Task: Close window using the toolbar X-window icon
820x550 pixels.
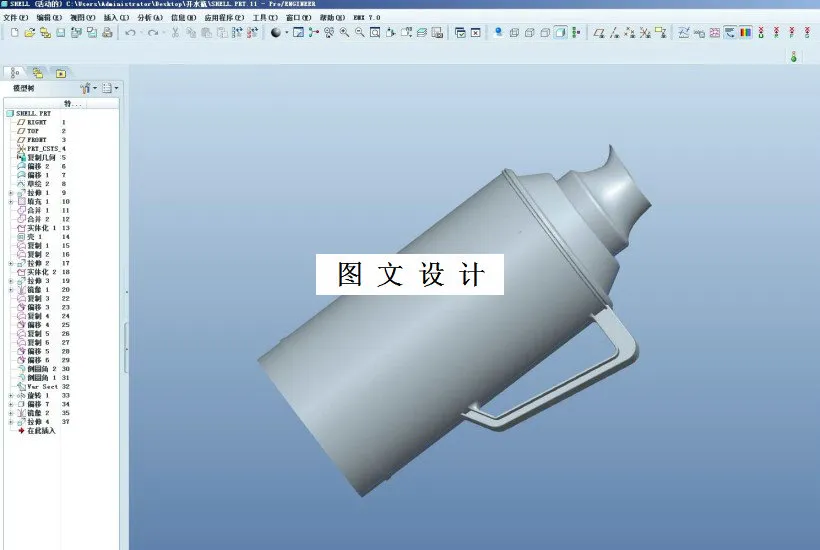Action: pos(475,32)
